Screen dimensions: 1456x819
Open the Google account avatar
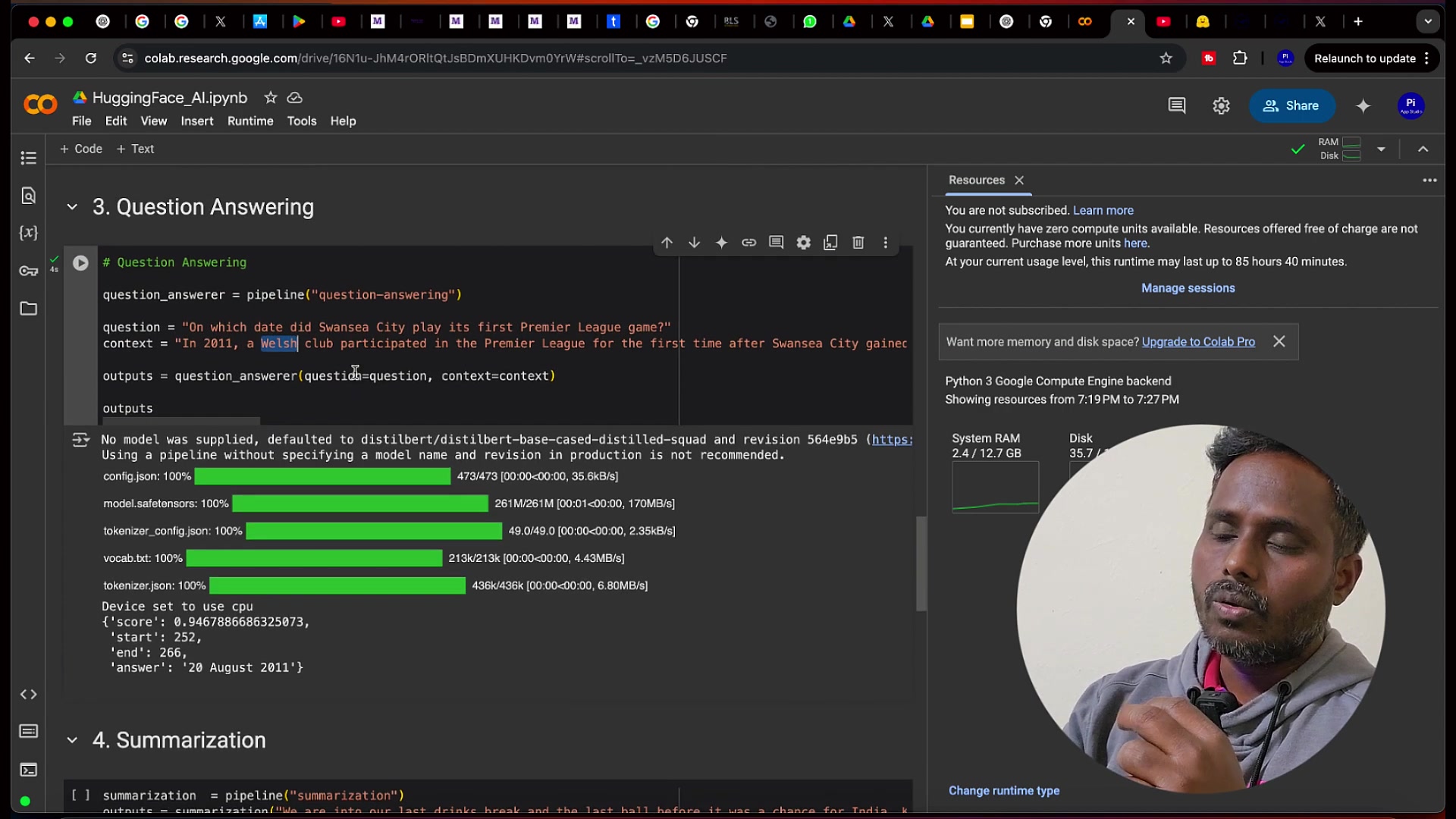[x=1410, y=106]
